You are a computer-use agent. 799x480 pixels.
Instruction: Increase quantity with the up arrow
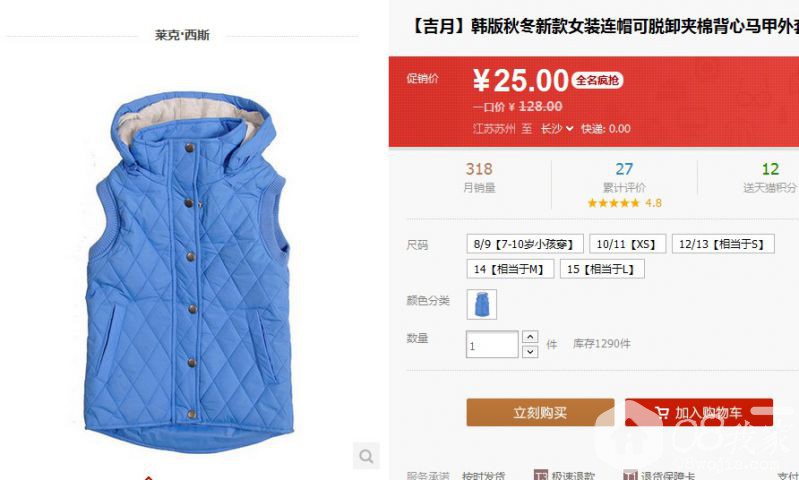[x=530, y=337]
